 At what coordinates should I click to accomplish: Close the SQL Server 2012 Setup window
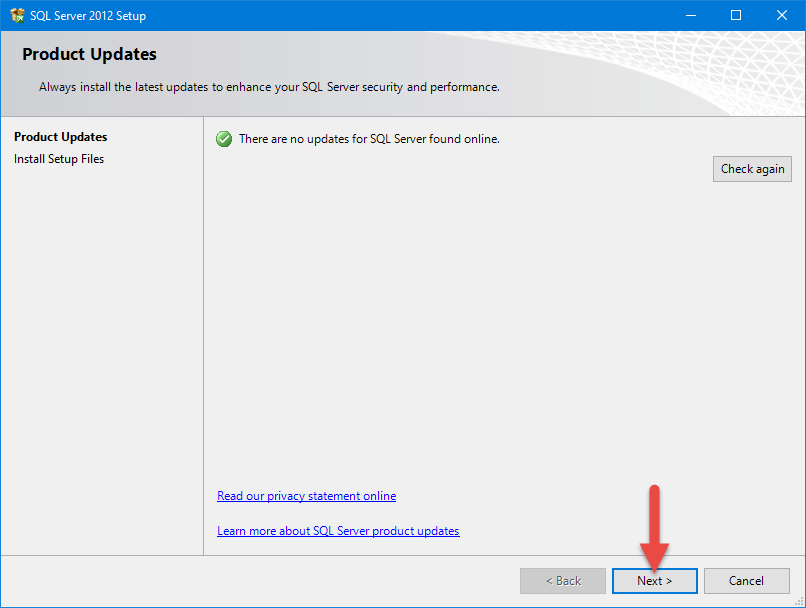coord(782,15)
